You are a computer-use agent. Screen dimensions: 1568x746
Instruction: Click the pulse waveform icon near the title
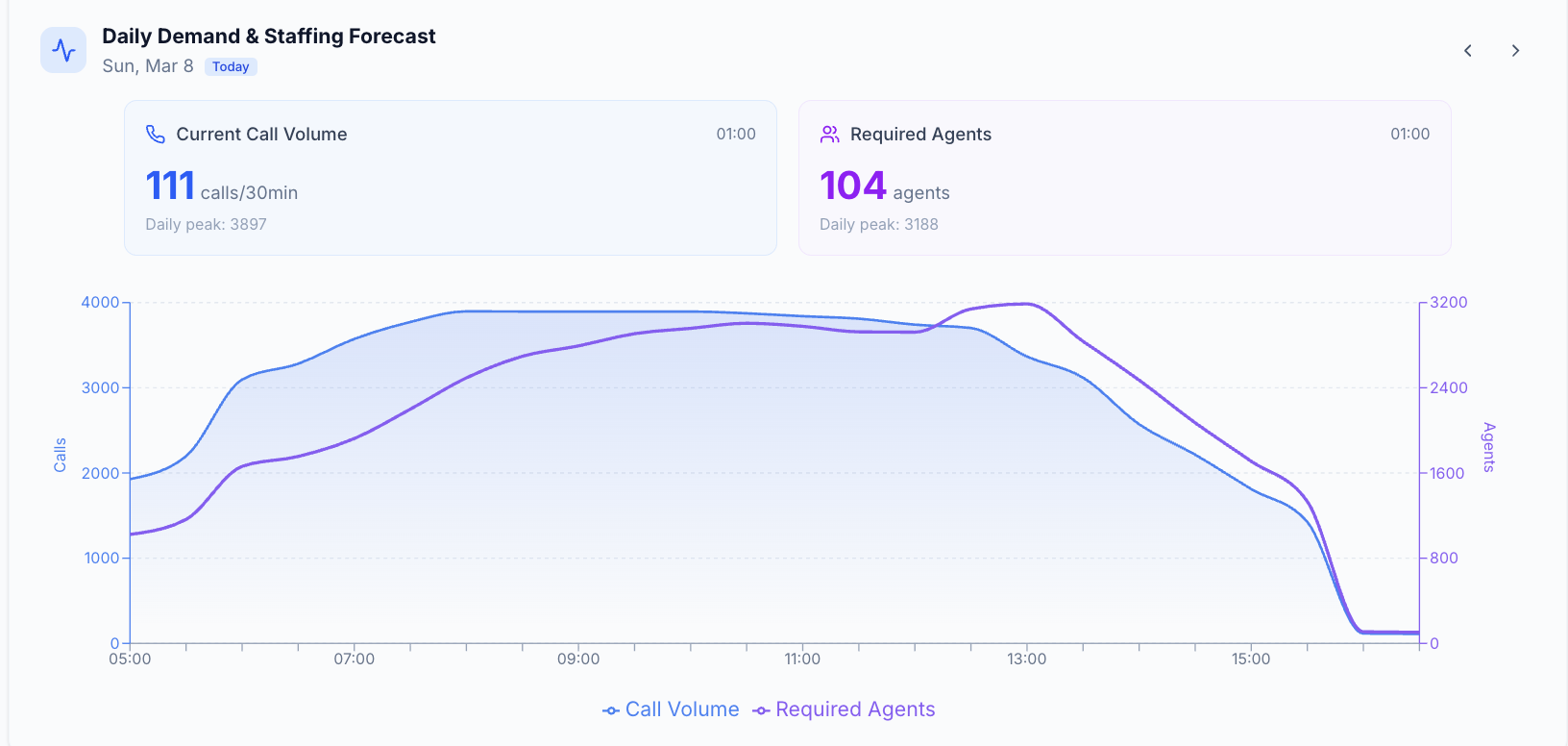[x=62, y=49]
